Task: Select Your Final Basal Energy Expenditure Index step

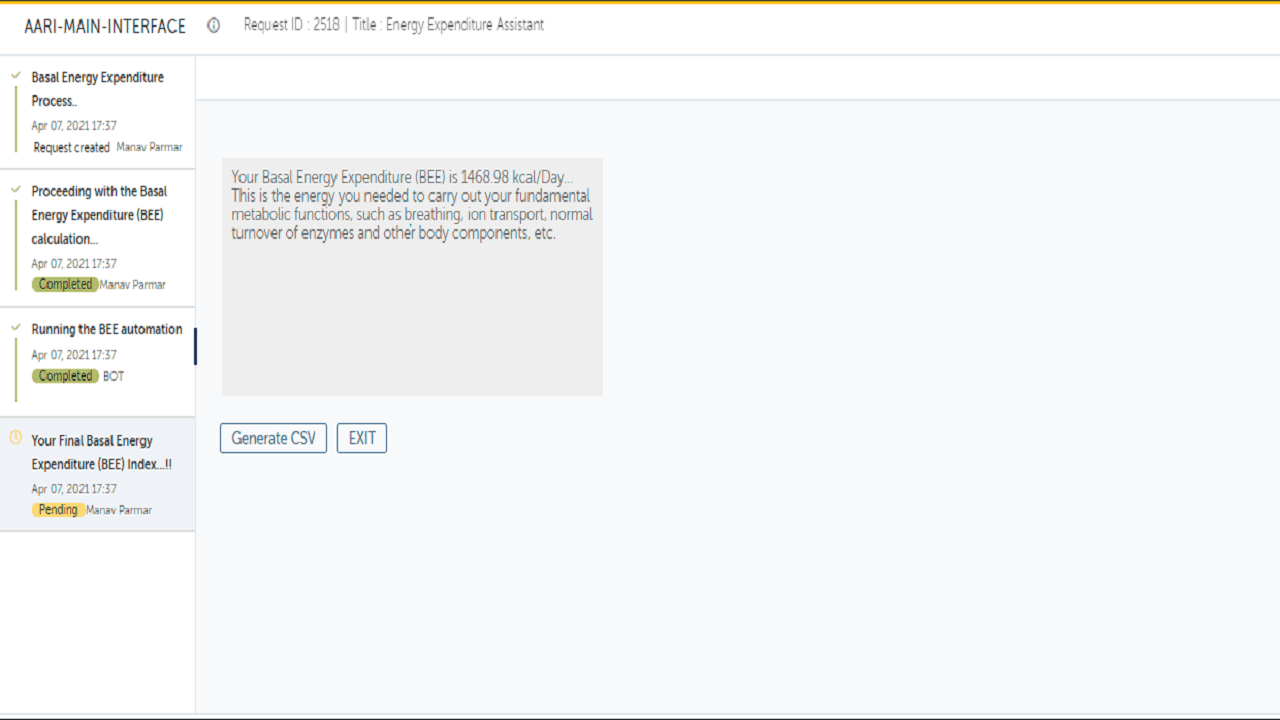Action: pyautogui.click(x=97, y=474)
